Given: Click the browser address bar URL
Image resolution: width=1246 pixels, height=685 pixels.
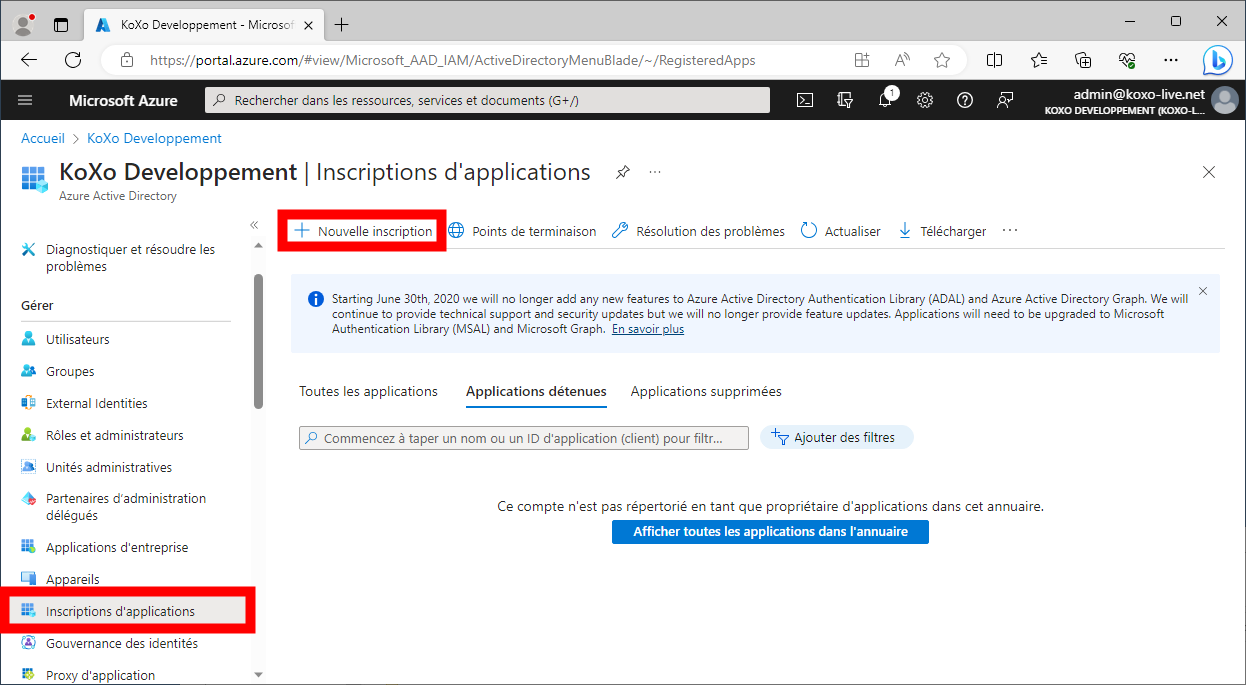Looking at the screenshot, I should pos(453,60).
